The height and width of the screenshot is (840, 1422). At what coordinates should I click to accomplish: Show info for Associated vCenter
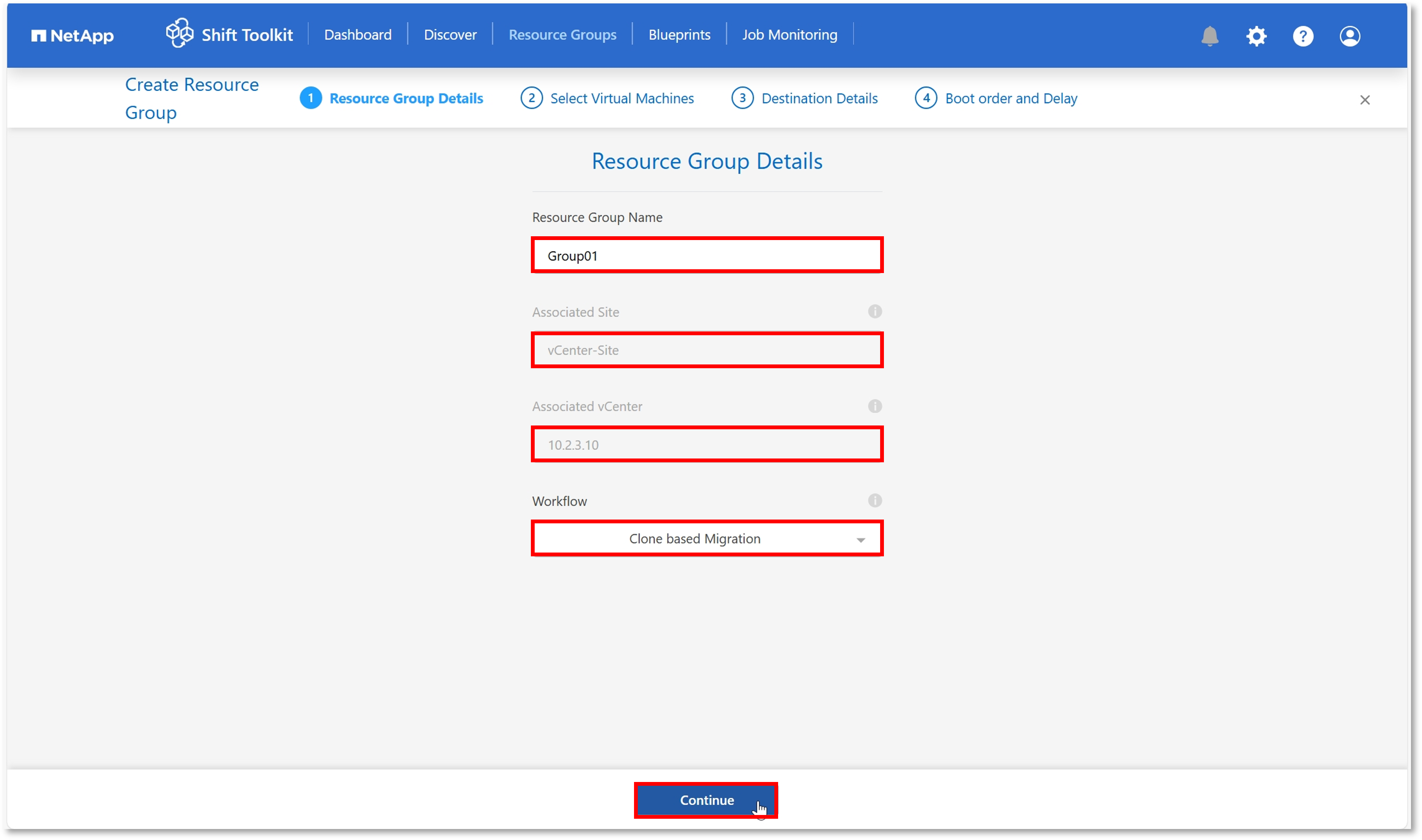tap(875, 406)
